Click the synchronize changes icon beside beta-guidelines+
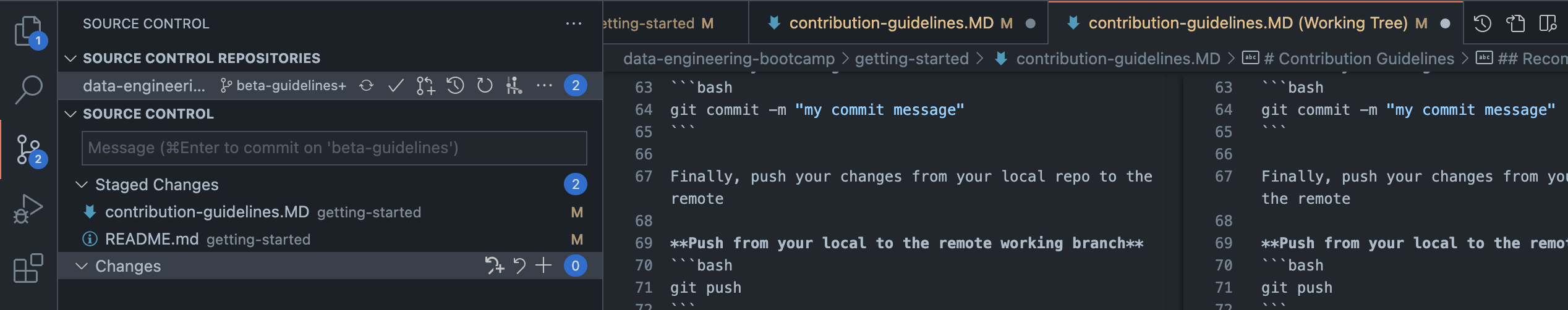Image resolution: width=1568 pixels, height=310 pixels. click(367, 85)
